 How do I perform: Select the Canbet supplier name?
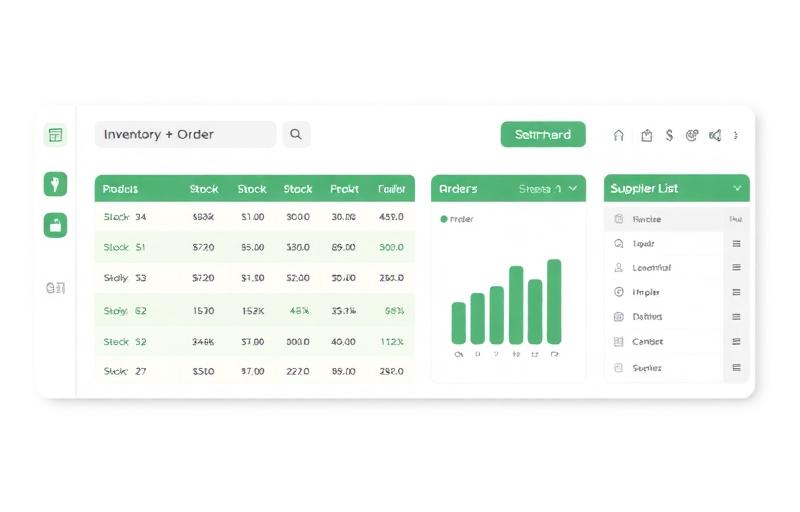(x=647, y=342)
